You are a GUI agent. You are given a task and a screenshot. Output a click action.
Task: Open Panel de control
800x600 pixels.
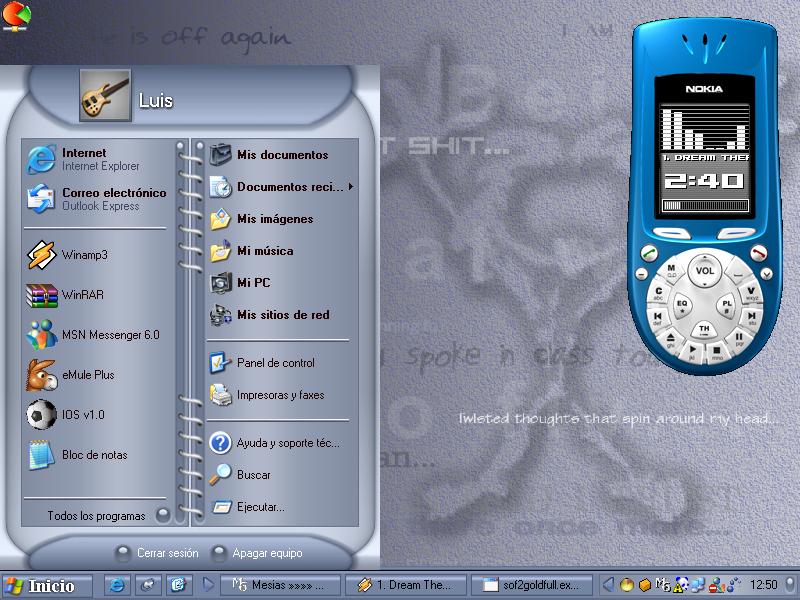click(x=280, y=363)
